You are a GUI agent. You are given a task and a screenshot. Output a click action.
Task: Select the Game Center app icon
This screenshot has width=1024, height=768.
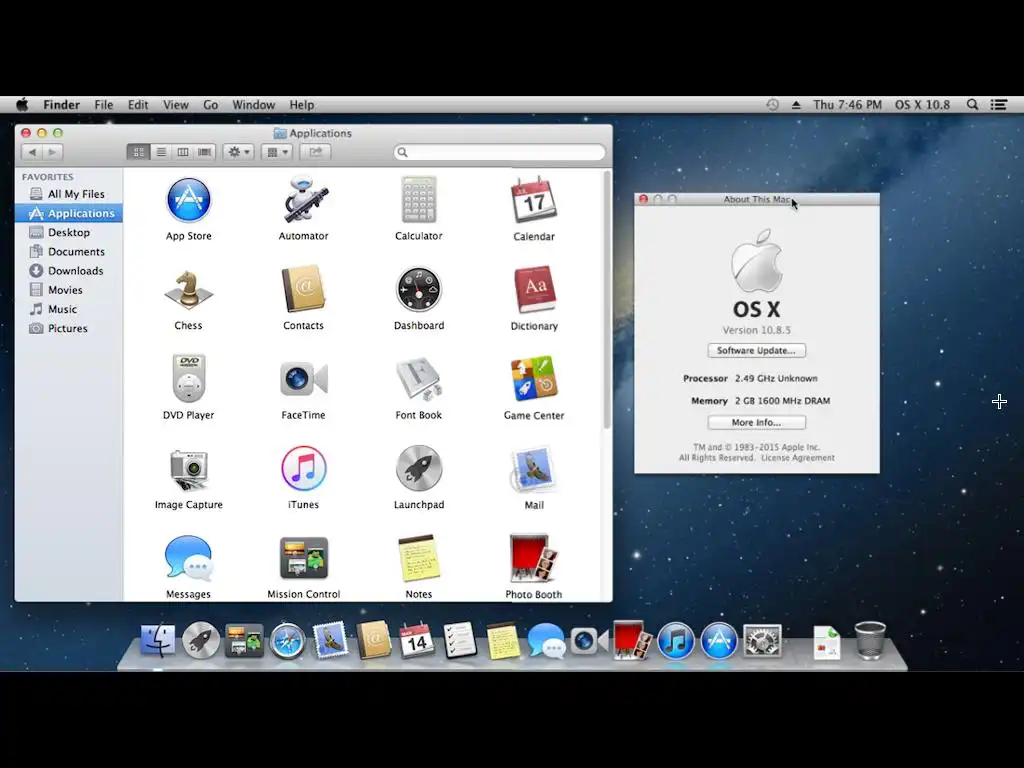pos(534,379)
